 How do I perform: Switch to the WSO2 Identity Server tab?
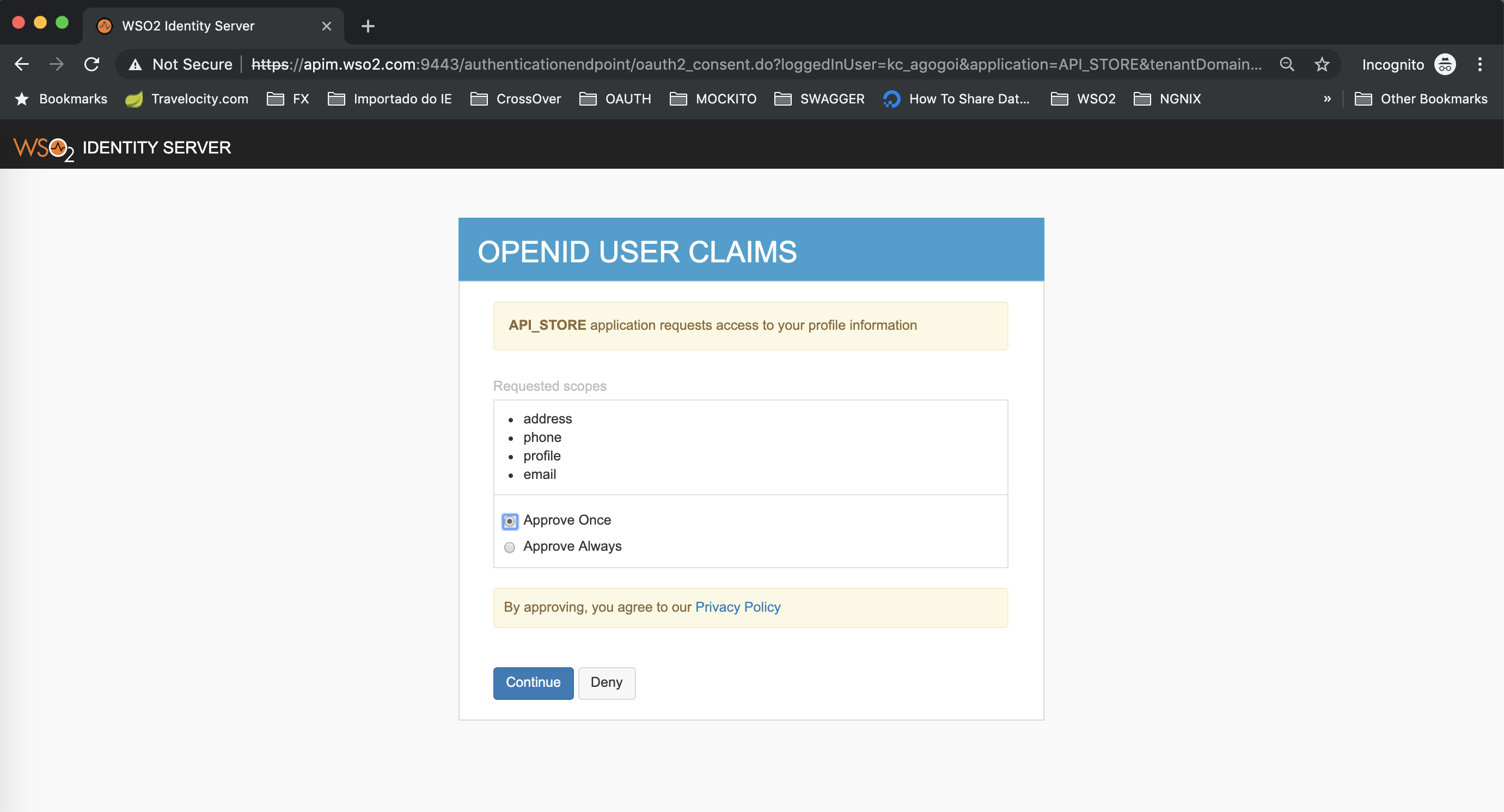click(188, 26)
